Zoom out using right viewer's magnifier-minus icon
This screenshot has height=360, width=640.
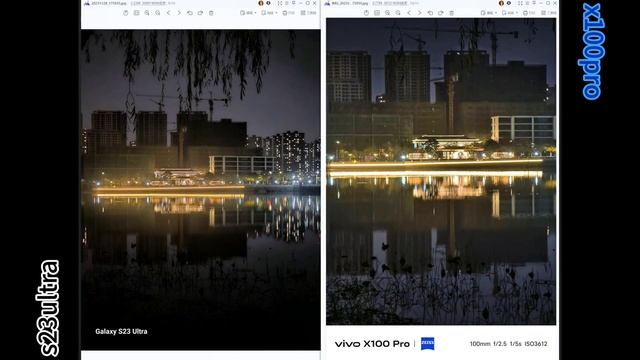coord(398,13)
